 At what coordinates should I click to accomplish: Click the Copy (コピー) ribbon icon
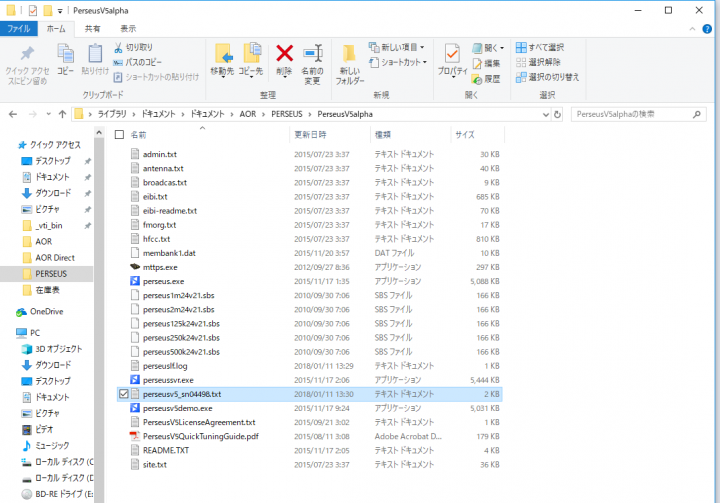point(66,54)
